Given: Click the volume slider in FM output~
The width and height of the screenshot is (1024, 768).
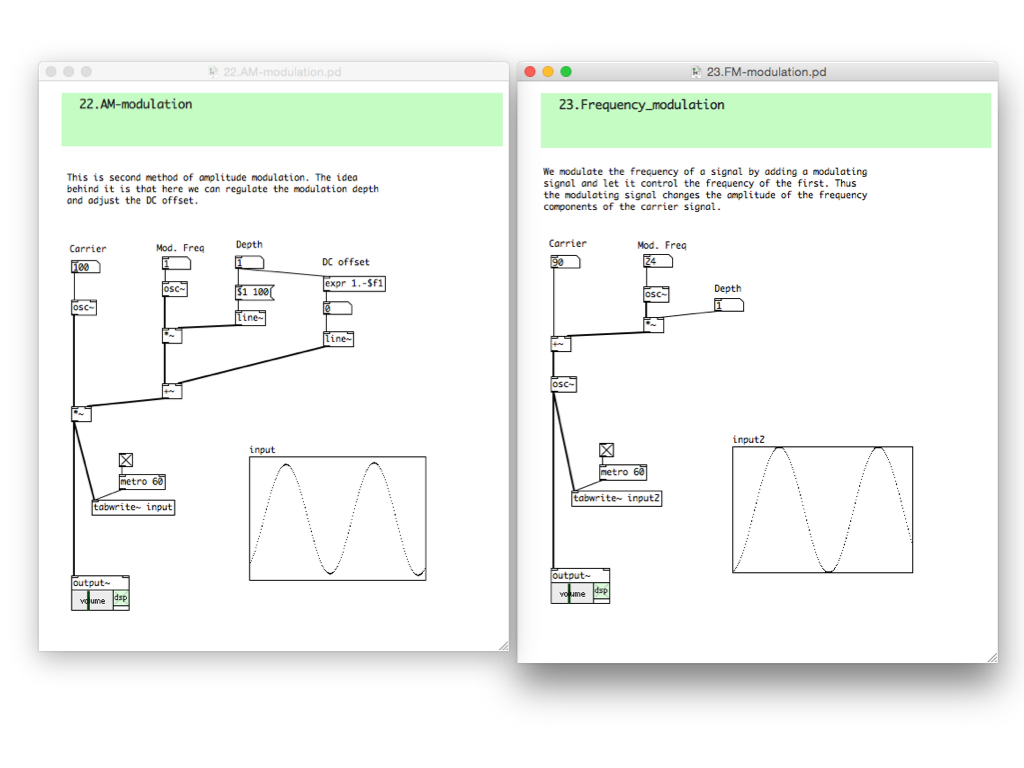Looking at the screenshot, I should pyautogui.click(x=571, y=594).
